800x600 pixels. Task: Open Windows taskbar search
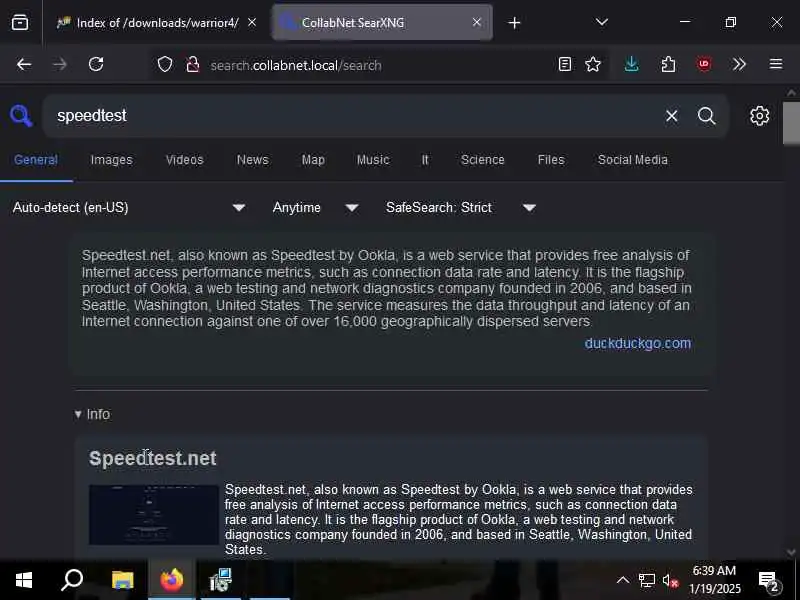[x=72, y=580]
